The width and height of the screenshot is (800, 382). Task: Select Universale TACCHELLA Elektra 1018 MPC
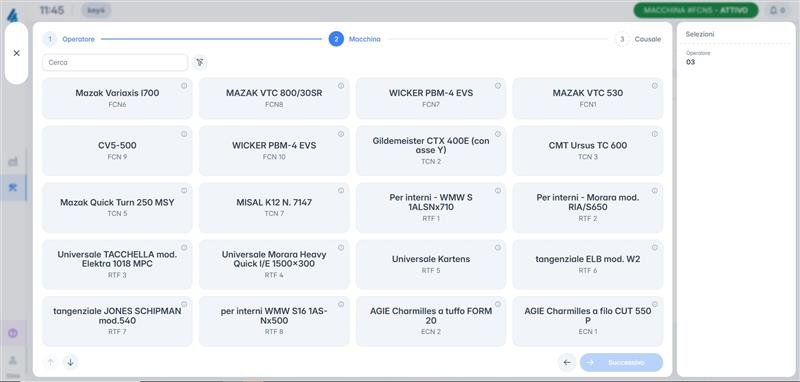117,264
